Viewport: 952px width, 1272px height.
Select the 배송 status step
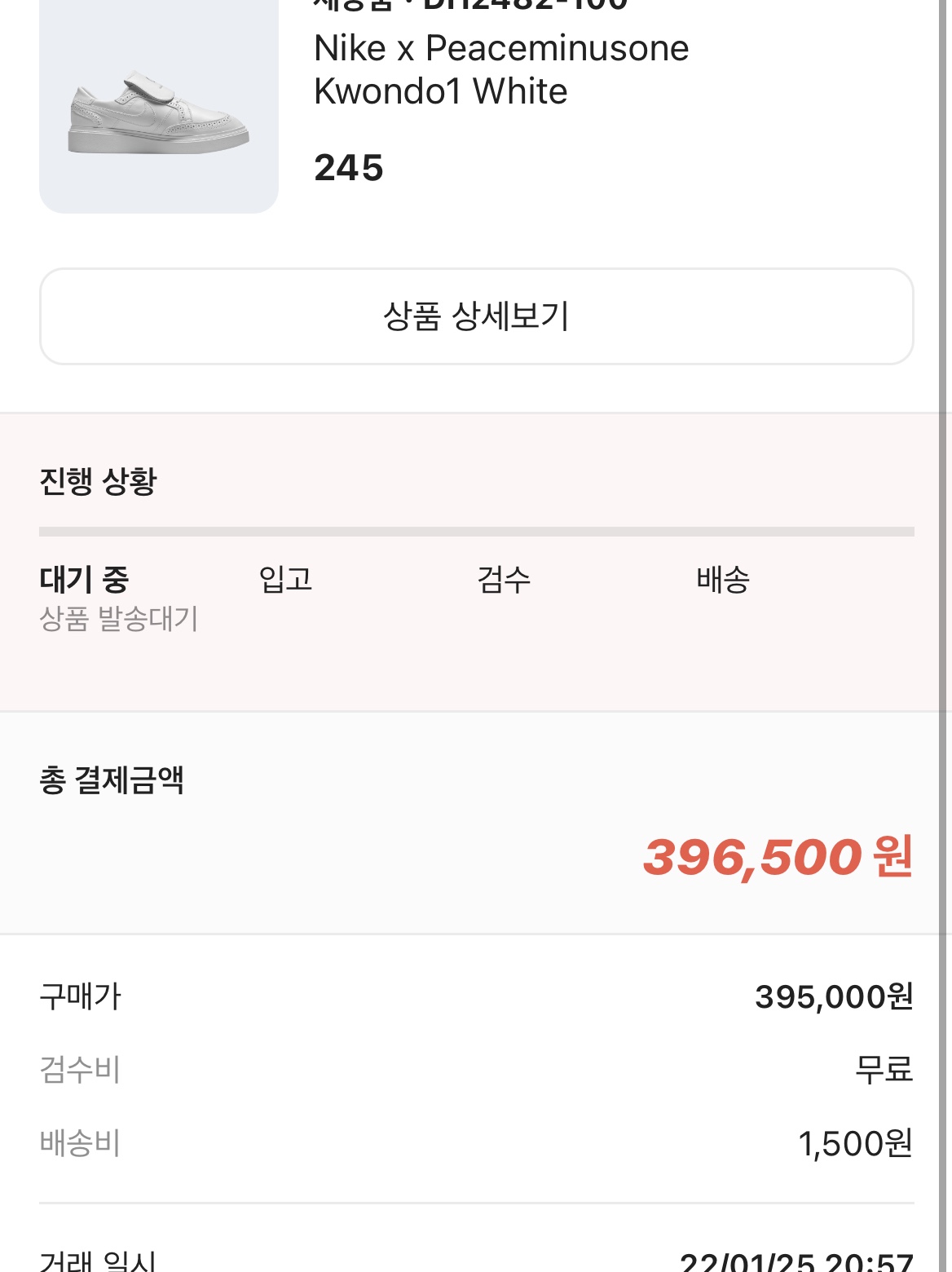[723, 580]
